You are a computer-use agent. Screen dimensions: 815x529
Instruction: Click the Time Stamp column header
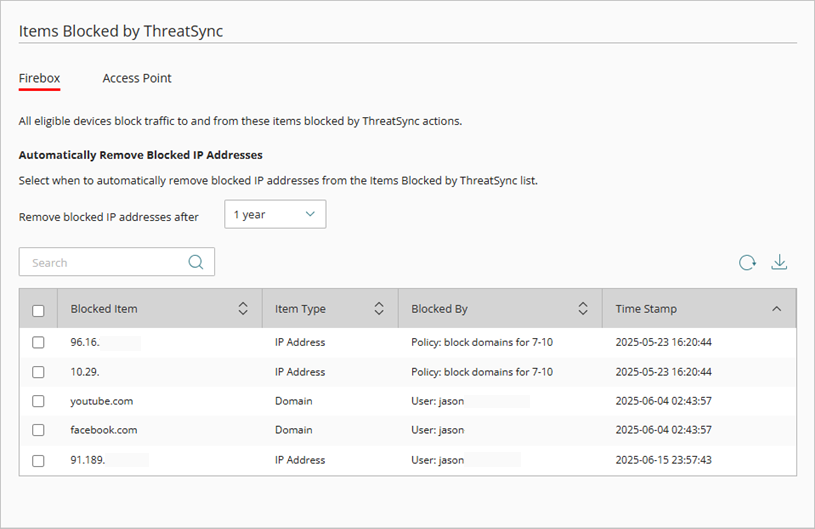pos(646,309)
